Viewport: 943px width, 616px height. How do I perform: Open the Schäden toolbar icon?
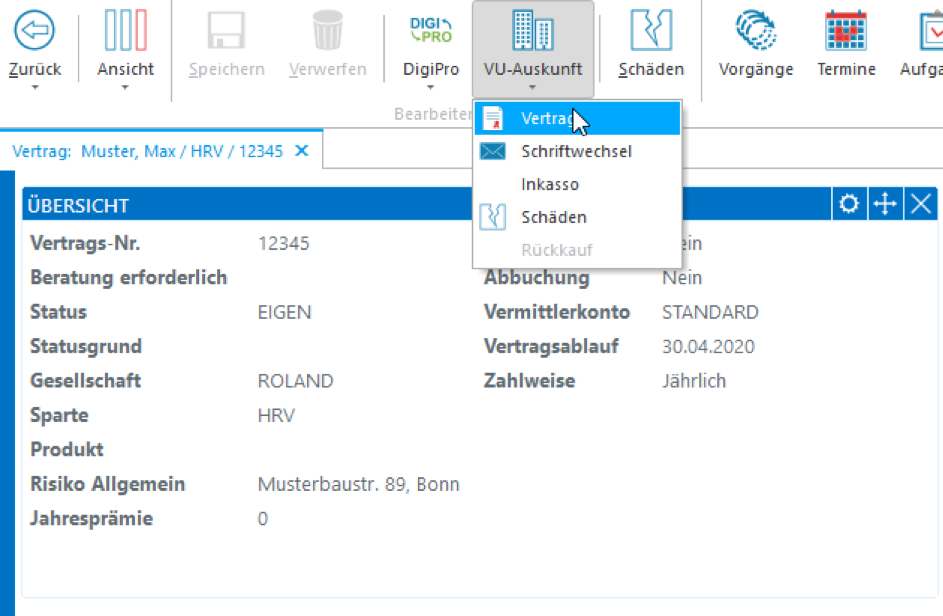[x=651, y=31]
